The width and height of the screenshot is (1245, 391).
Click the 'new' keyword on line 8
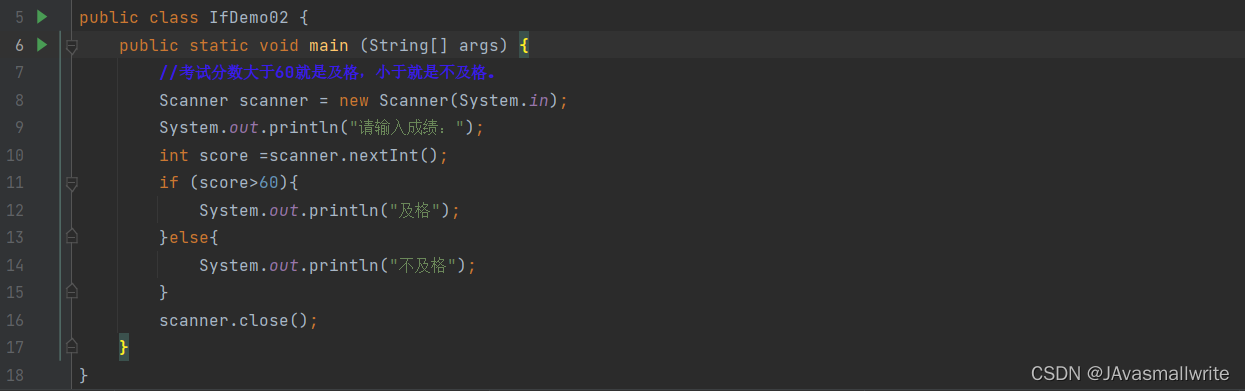pos(354,100)
